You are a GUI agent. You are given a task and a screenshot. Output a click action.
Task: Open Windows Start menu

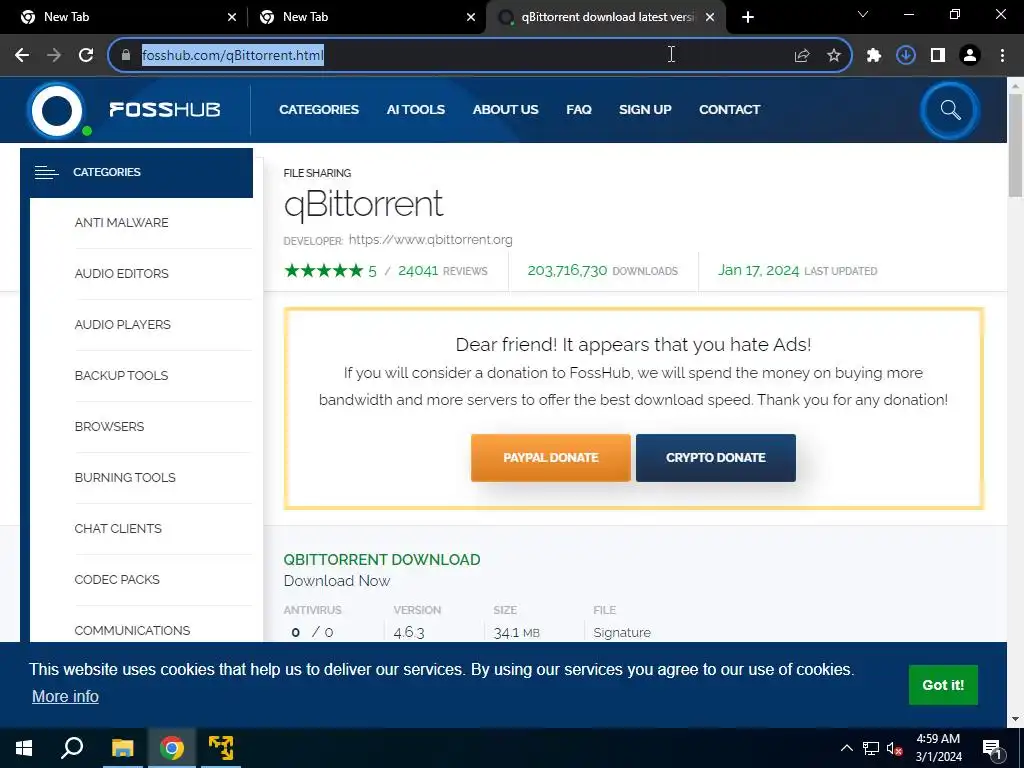24,748
